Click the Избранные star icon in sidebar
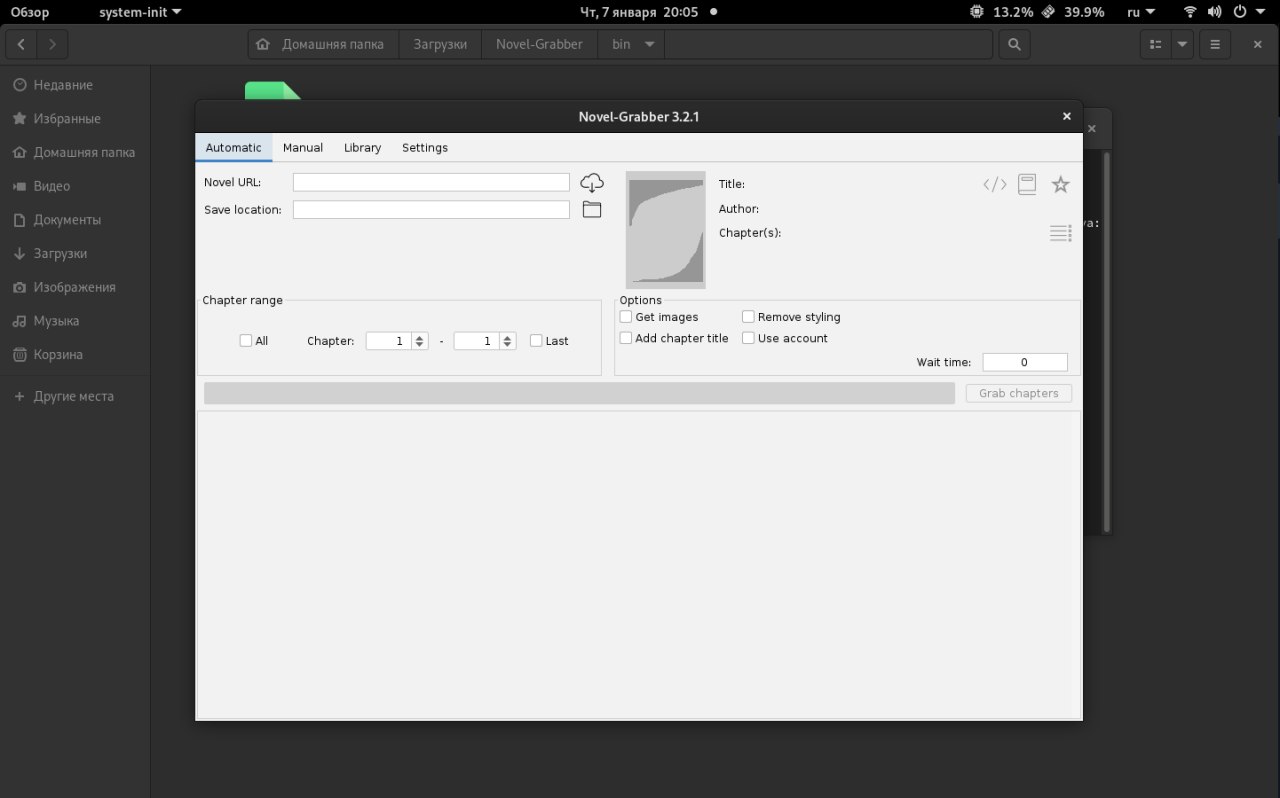Image resolution: width=1280 pixels, height=798 pixels. pos(19,119)
